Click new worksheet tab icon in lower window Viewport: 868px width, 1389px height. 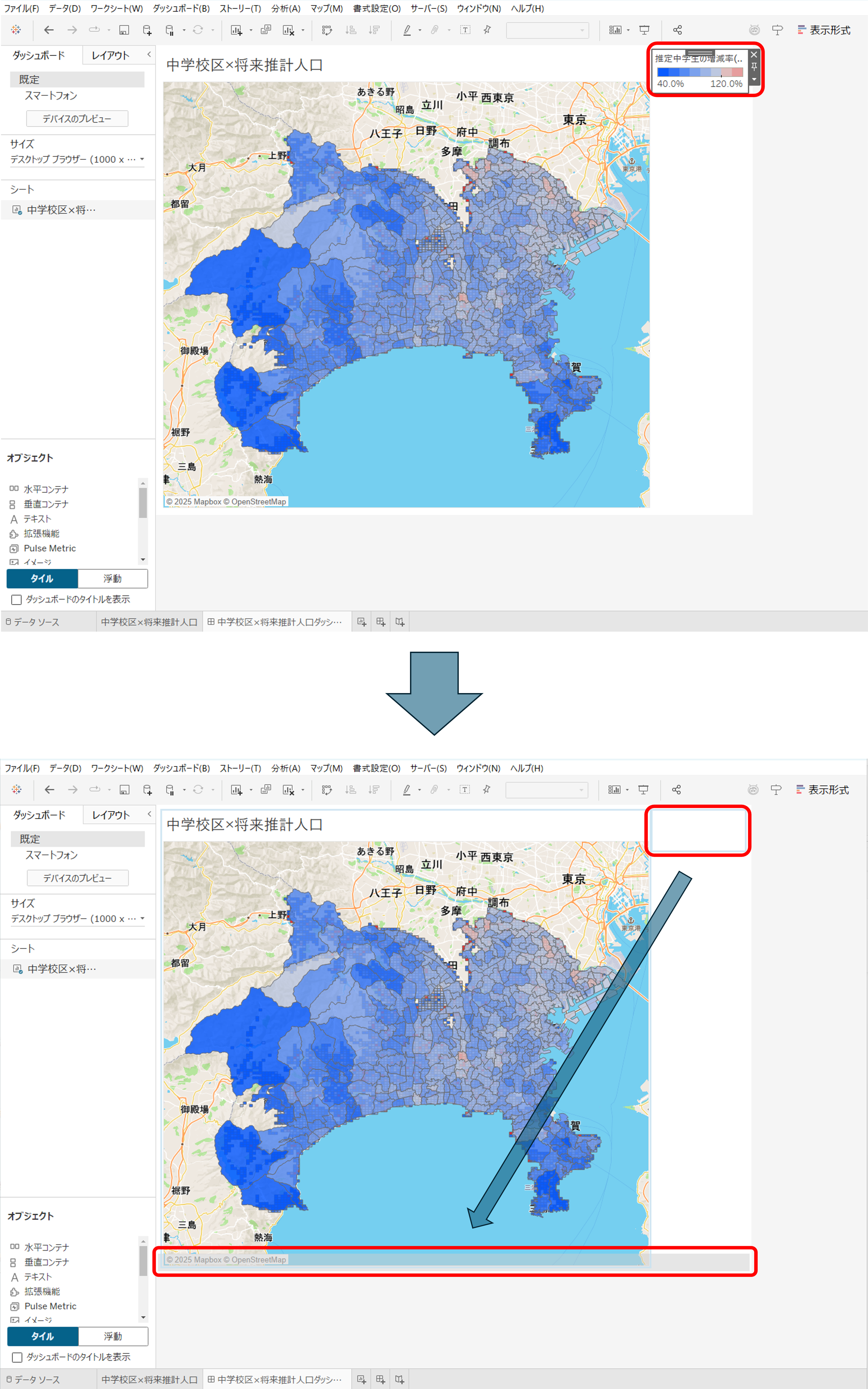click(361, 1379)
